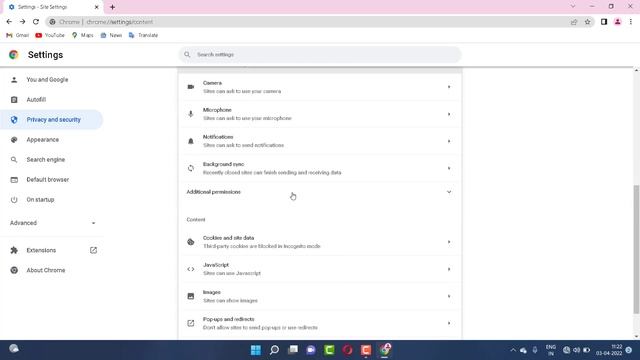Open Images content settings
The image size is (640, 360).
[x=320, y=296]
